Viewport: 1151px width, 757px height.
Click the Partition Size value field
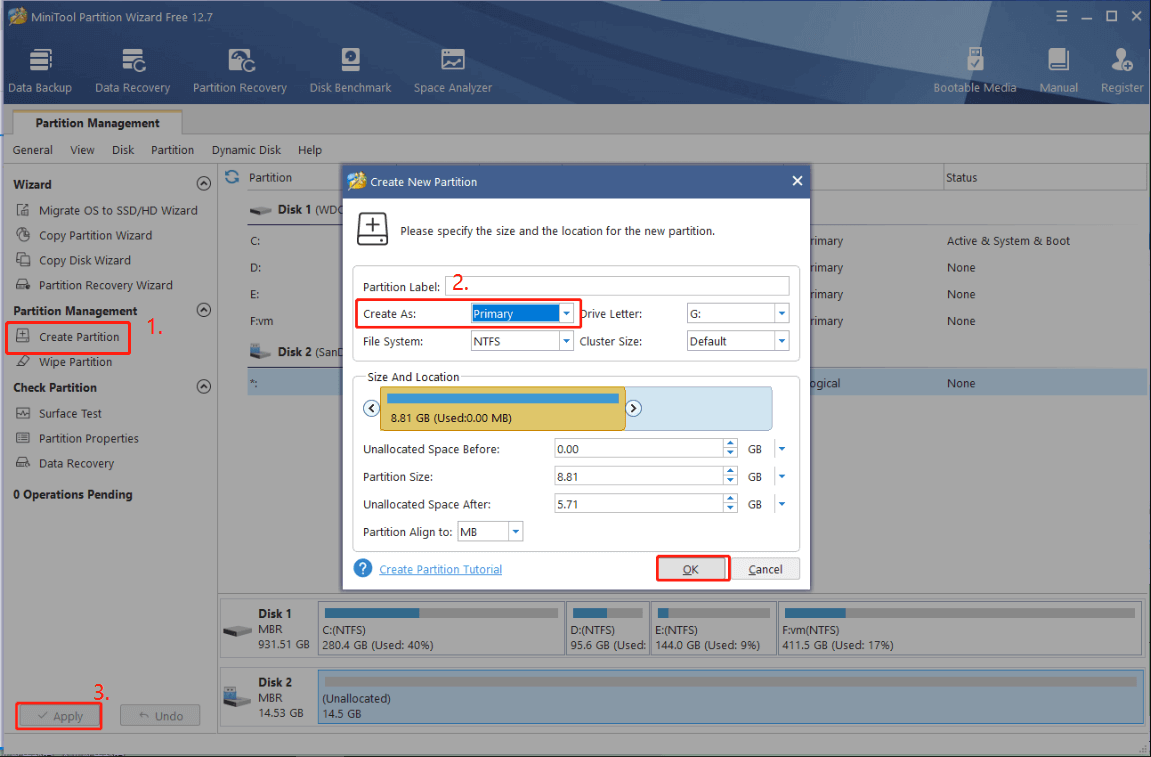pyautogui.click(x=639, y=477)
